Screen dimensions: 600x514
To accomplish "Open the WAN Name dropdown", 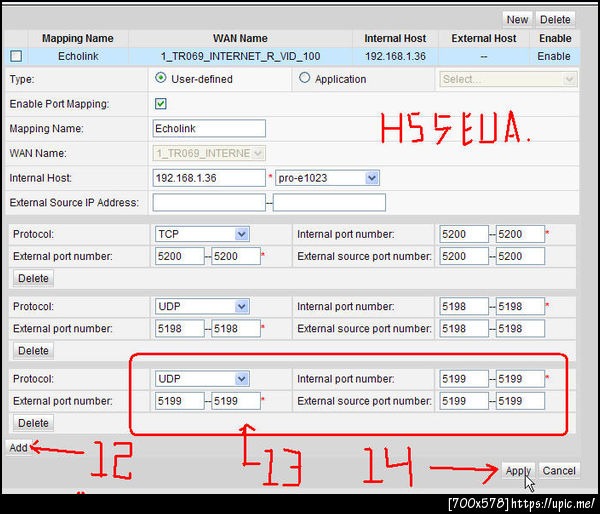I will pos(209,153).
